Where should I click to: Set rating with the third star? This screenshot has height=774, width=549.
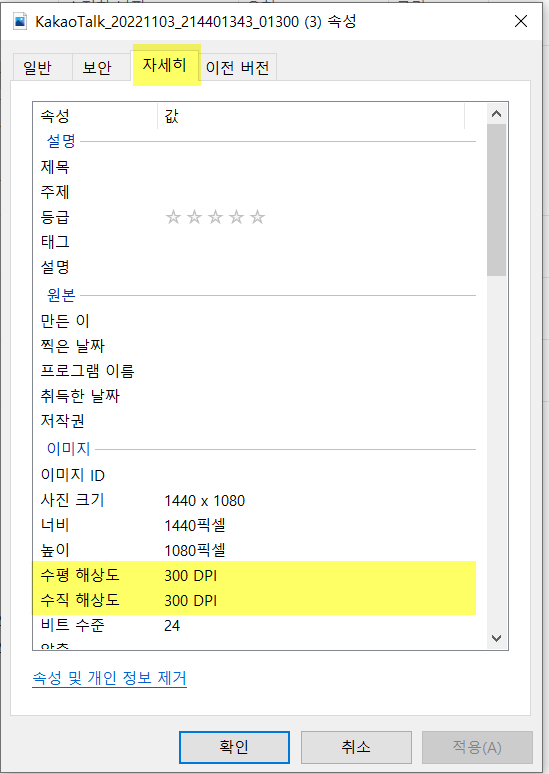pyautogui.click(x=215, y=217)
